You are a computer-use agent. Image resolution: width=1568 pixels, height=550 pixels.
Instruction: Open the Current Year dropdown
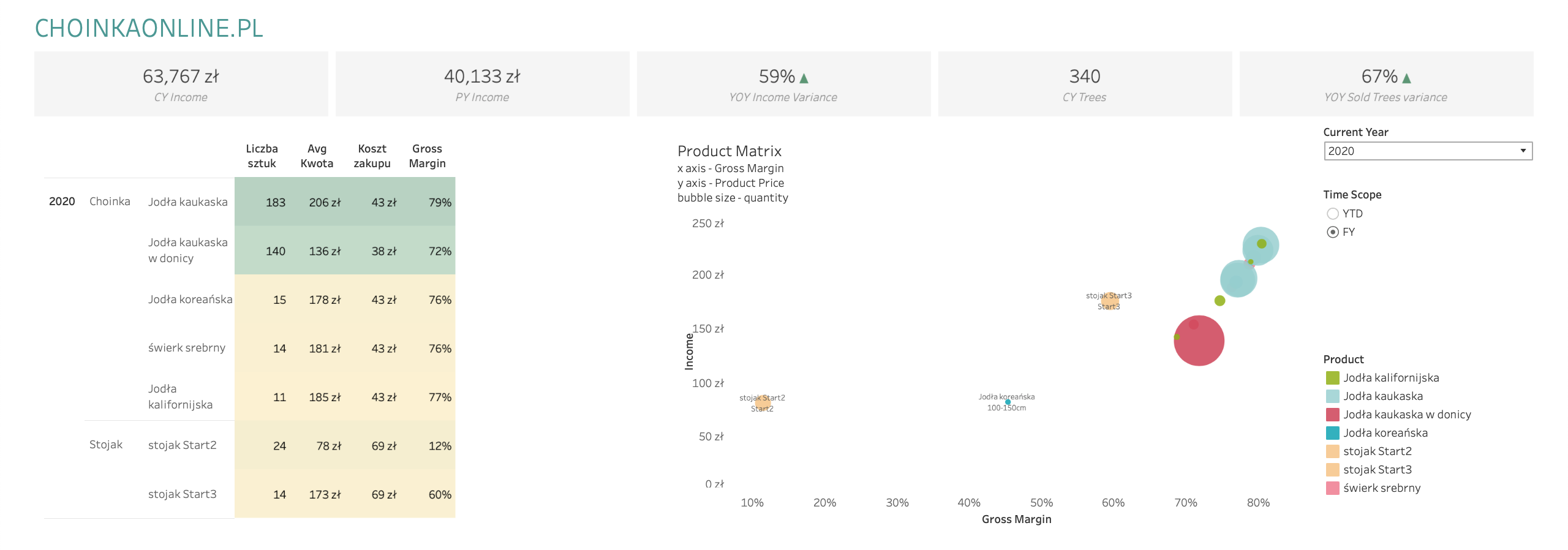click(x=1427, y=151)
